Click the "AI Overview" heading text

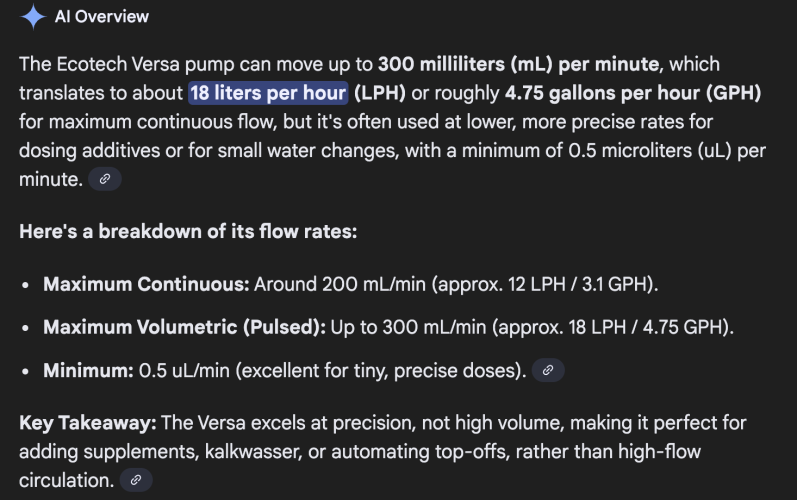101,16
